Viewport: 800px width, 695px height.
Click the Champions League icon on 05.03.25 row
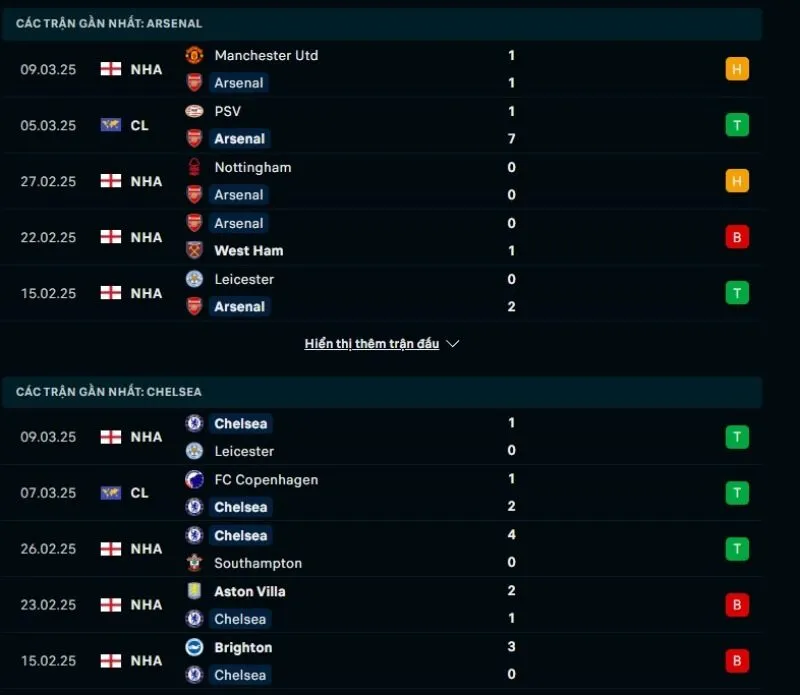(x=113, y=125)
